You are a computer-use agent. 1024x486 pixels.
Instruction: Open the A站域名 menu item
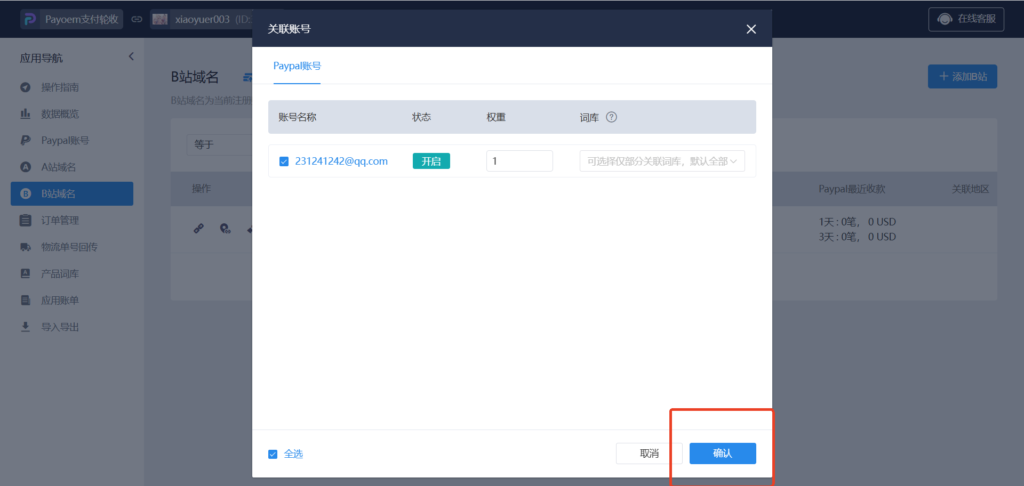[x=58, y=166]
